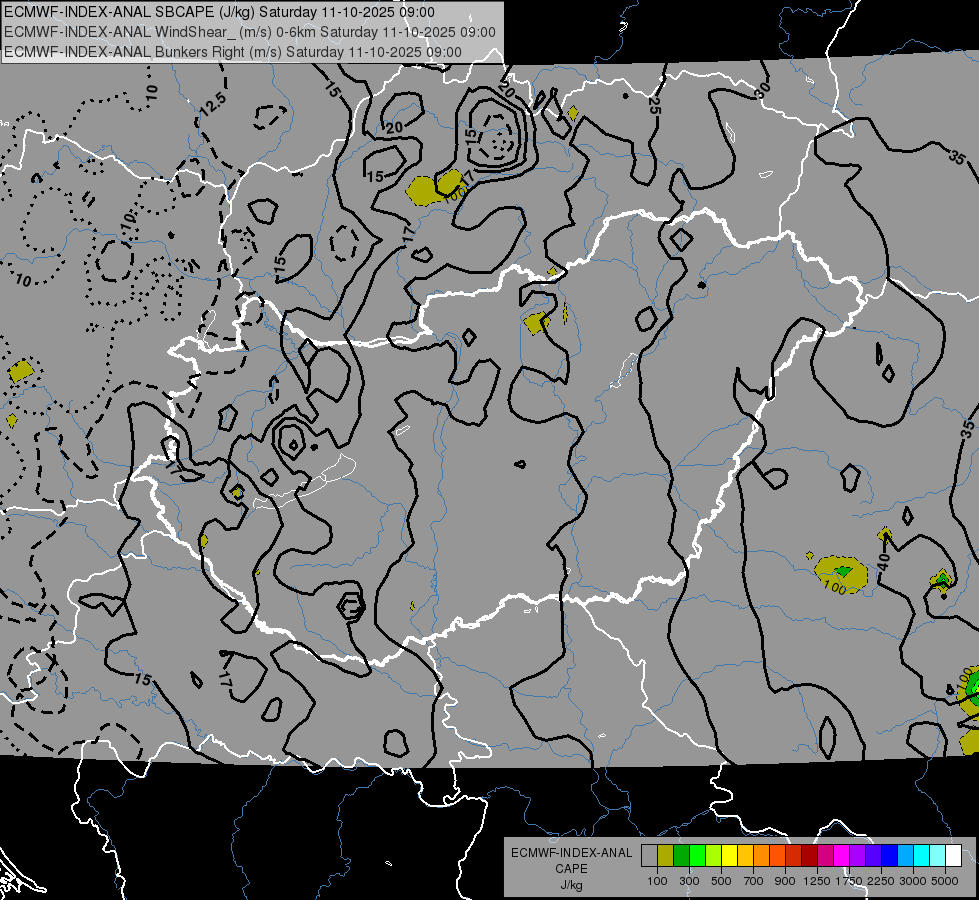Select the WindShear 0-6km title line
Viewport: 979px width, 900px height.
coord(250,31)
